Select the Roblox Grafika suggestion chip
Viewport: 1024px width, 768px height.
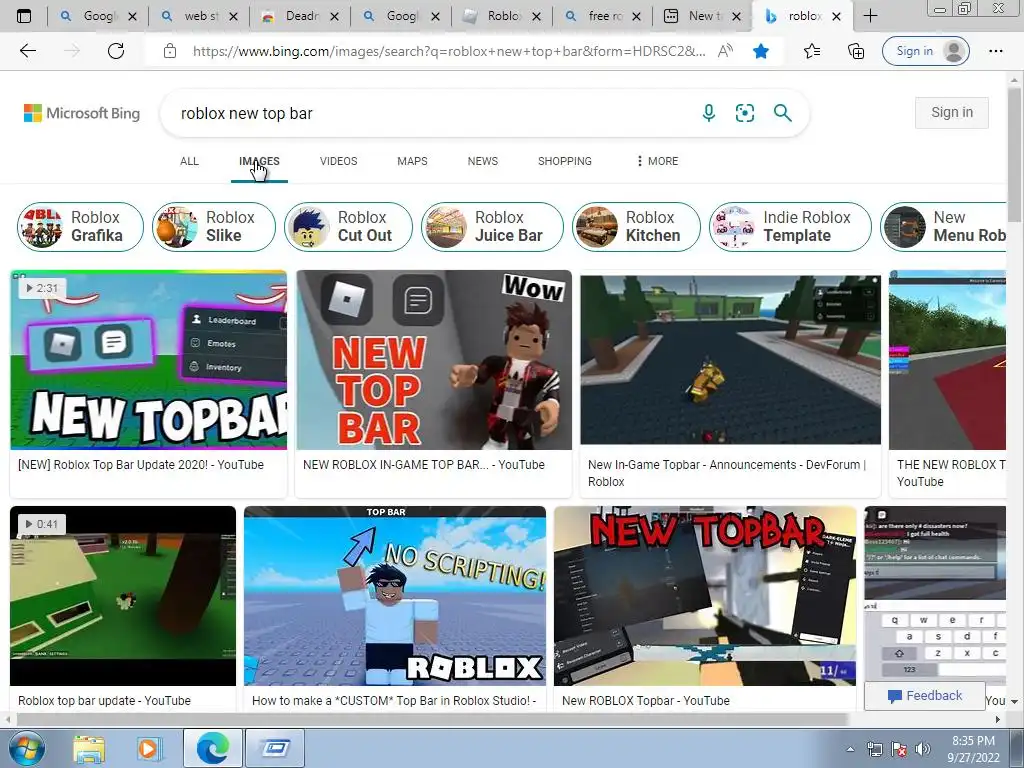pyautogui.click(x=80, y=227)
